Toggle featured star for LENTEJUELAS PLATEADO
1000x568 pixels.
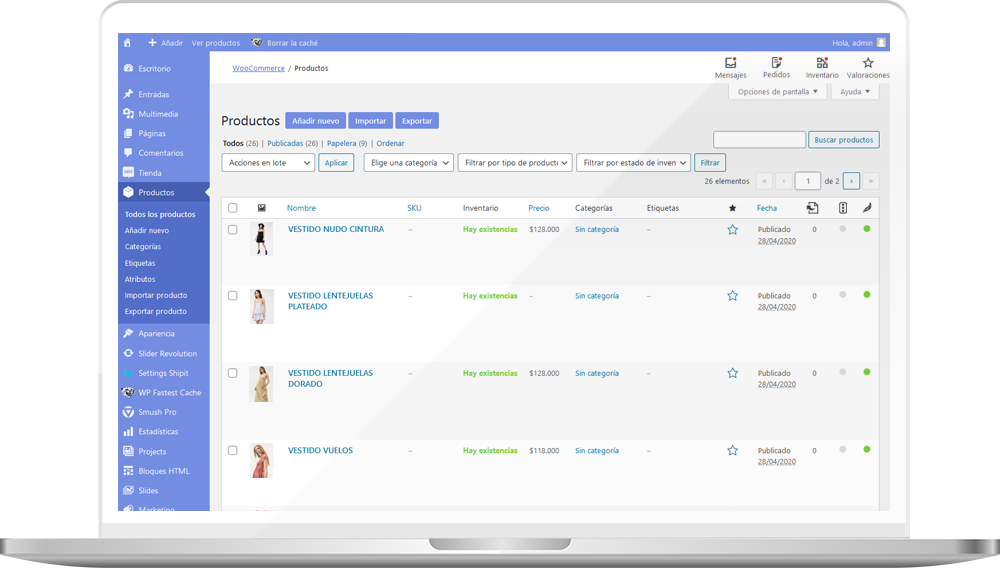732,296
